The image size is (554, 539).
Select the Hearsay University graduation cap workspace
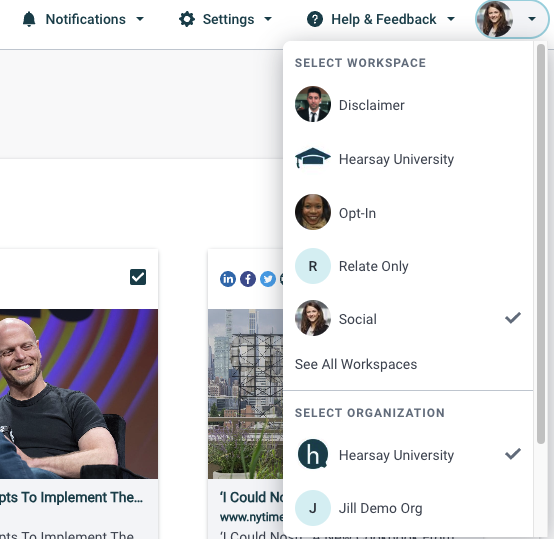click(408, 159)
